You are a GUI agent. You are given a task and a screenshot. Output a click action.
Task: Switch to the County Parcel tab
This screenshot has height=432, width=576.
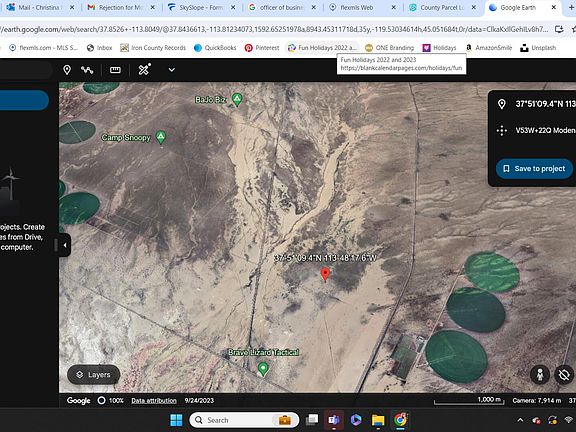click(443, 7)
